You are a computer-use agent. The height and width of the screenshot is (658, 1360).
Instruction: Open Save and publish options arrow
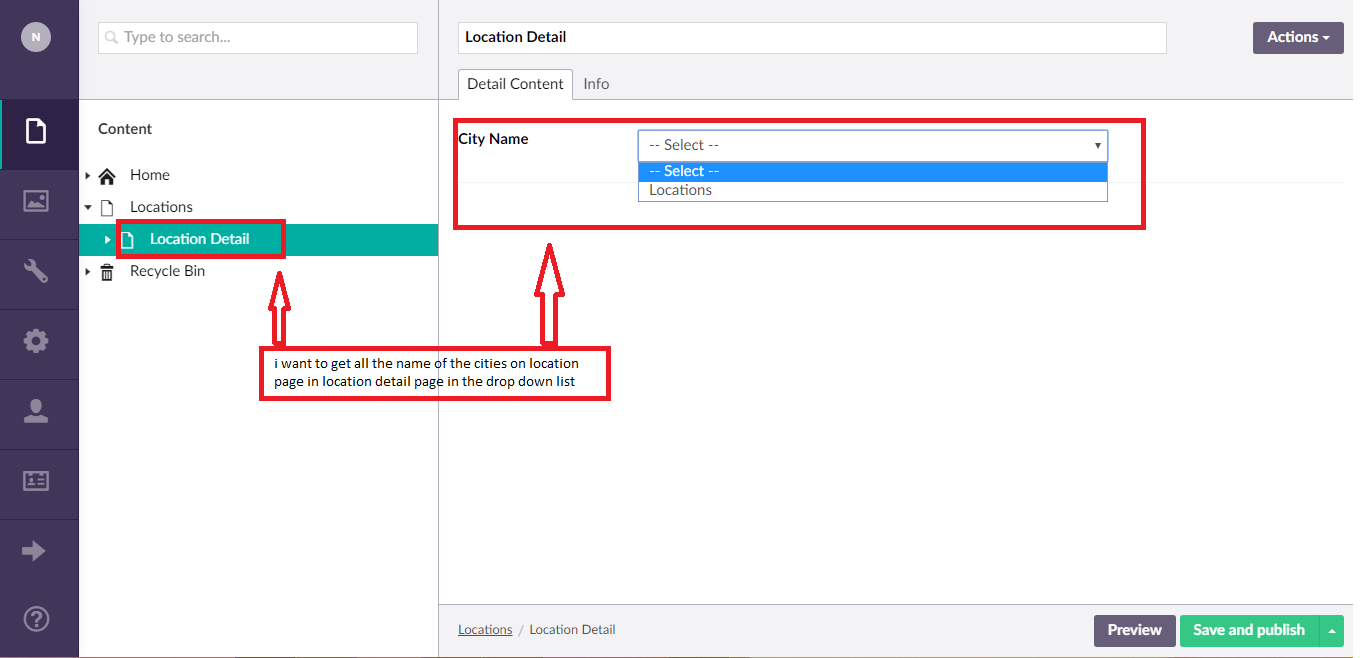coord(1331,631)
